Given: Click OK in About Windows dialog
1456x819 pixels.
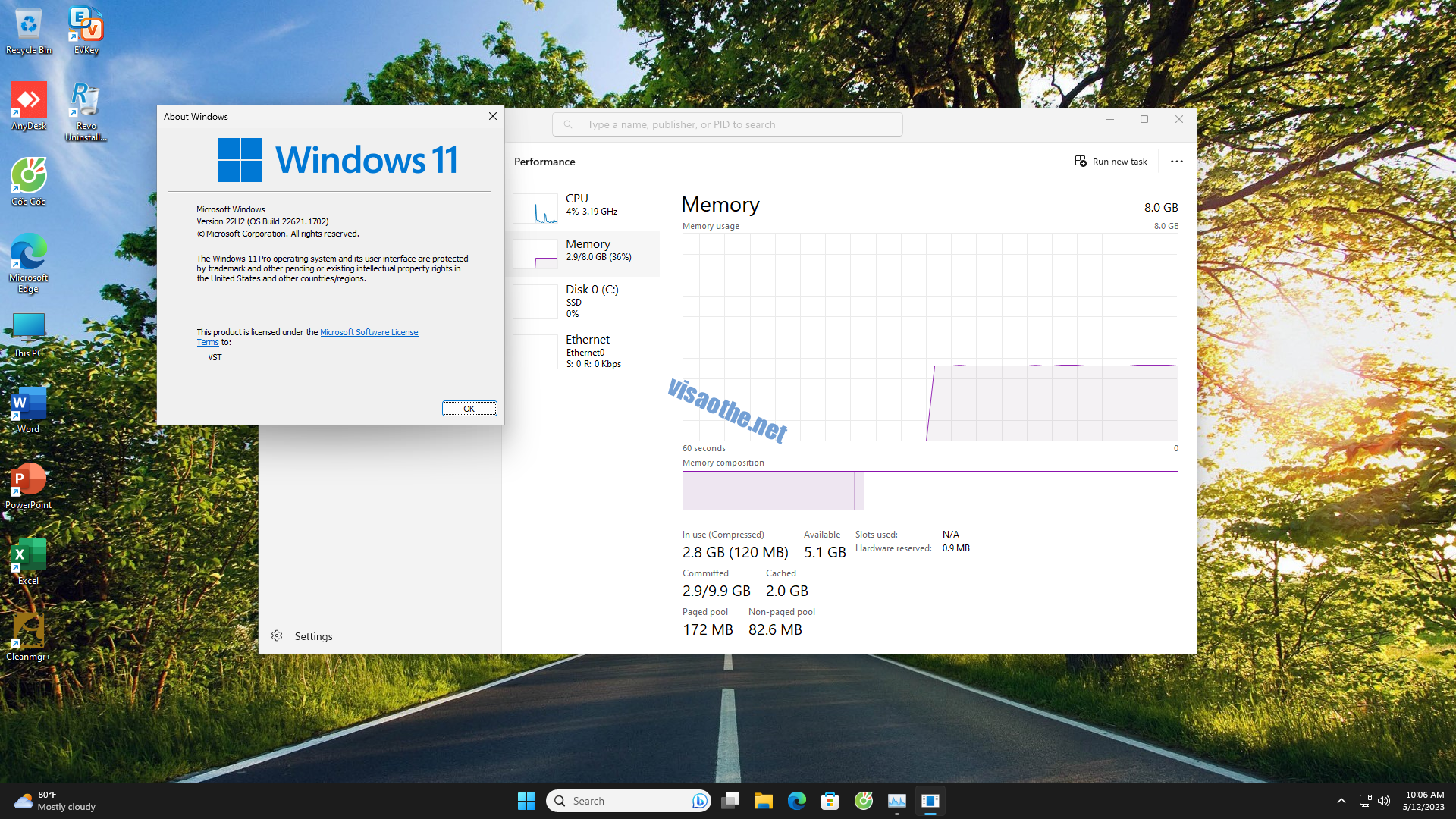Looking at the screenshot, I should click(469, 409).
